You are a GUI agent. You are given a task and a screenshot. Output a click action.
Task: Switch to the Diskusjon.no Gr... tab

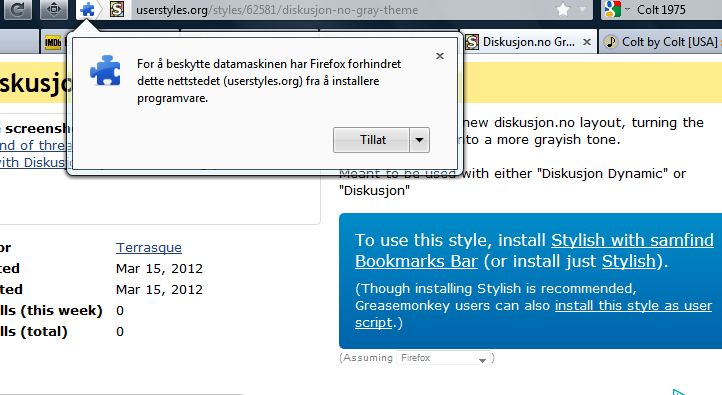coord(528,42)
